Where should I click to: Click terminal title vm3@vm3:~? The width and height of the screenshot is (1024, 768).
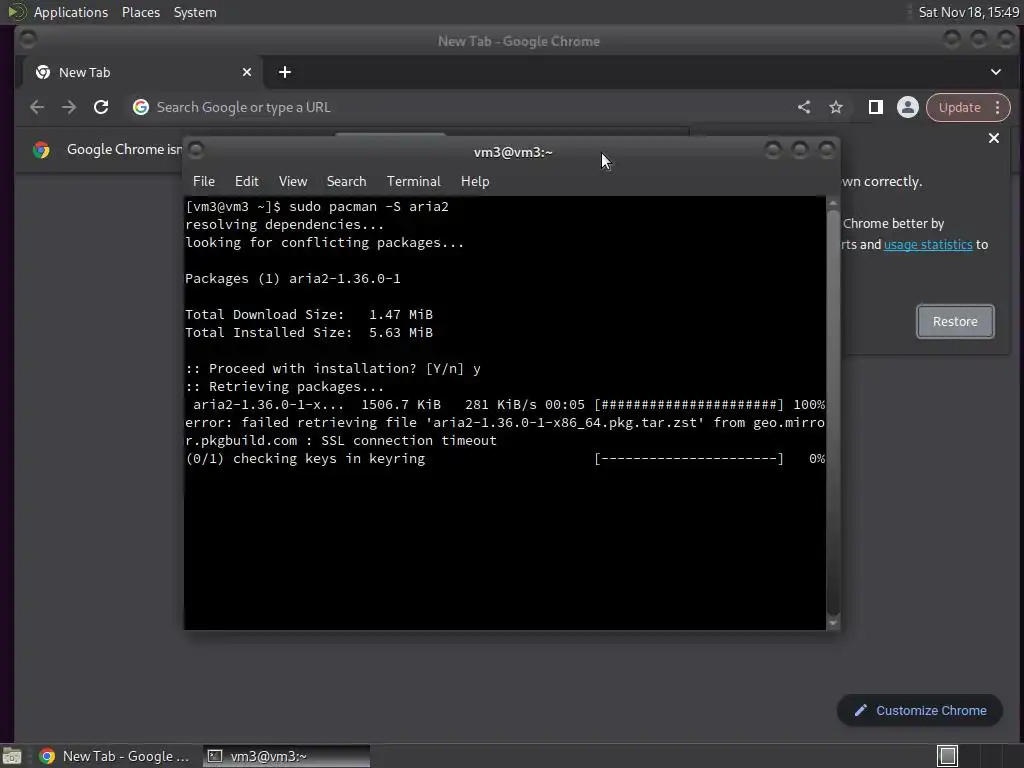pyautogui.click(x=513, y=152)
